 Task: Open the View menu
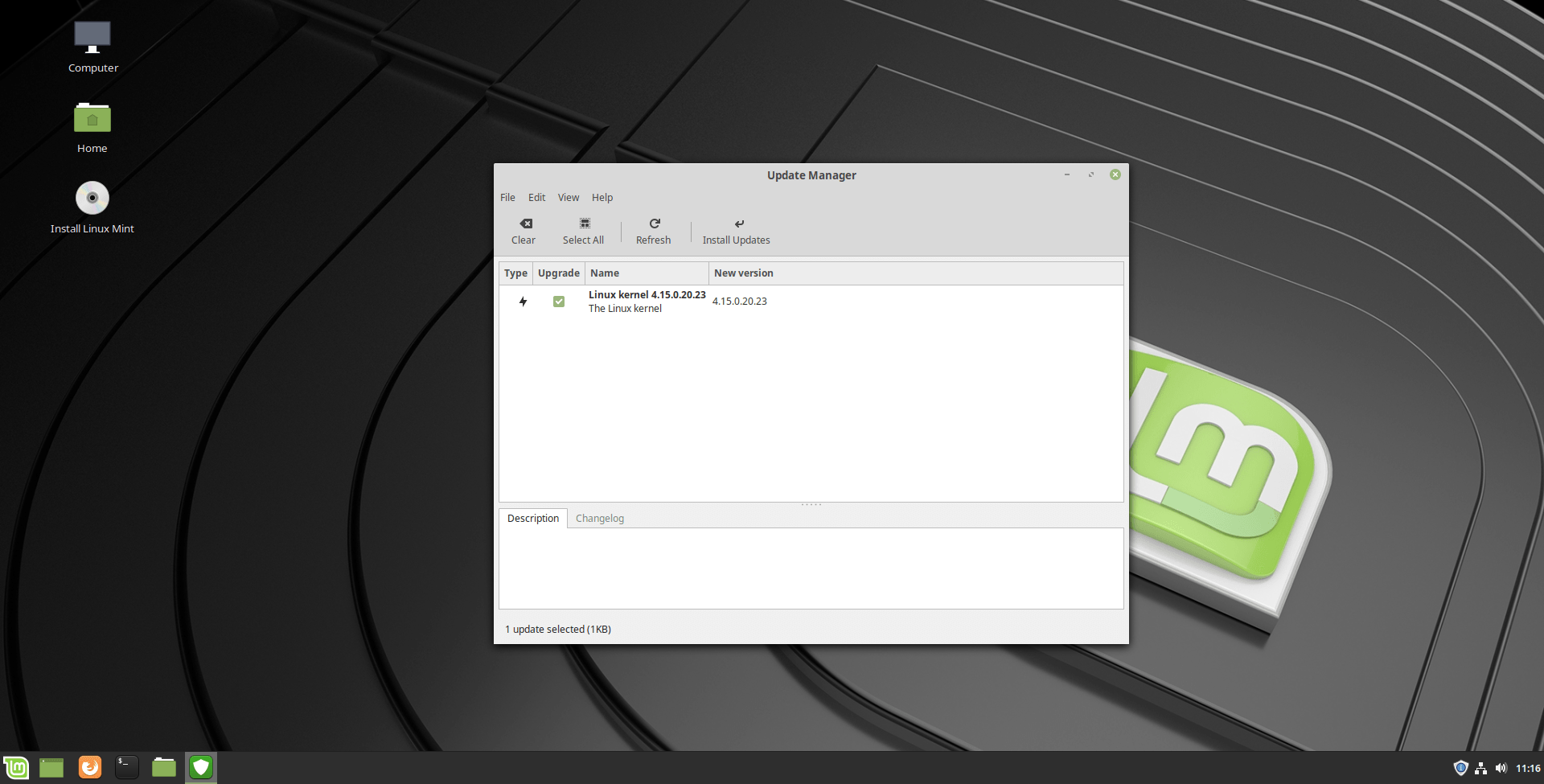(569, 198)
